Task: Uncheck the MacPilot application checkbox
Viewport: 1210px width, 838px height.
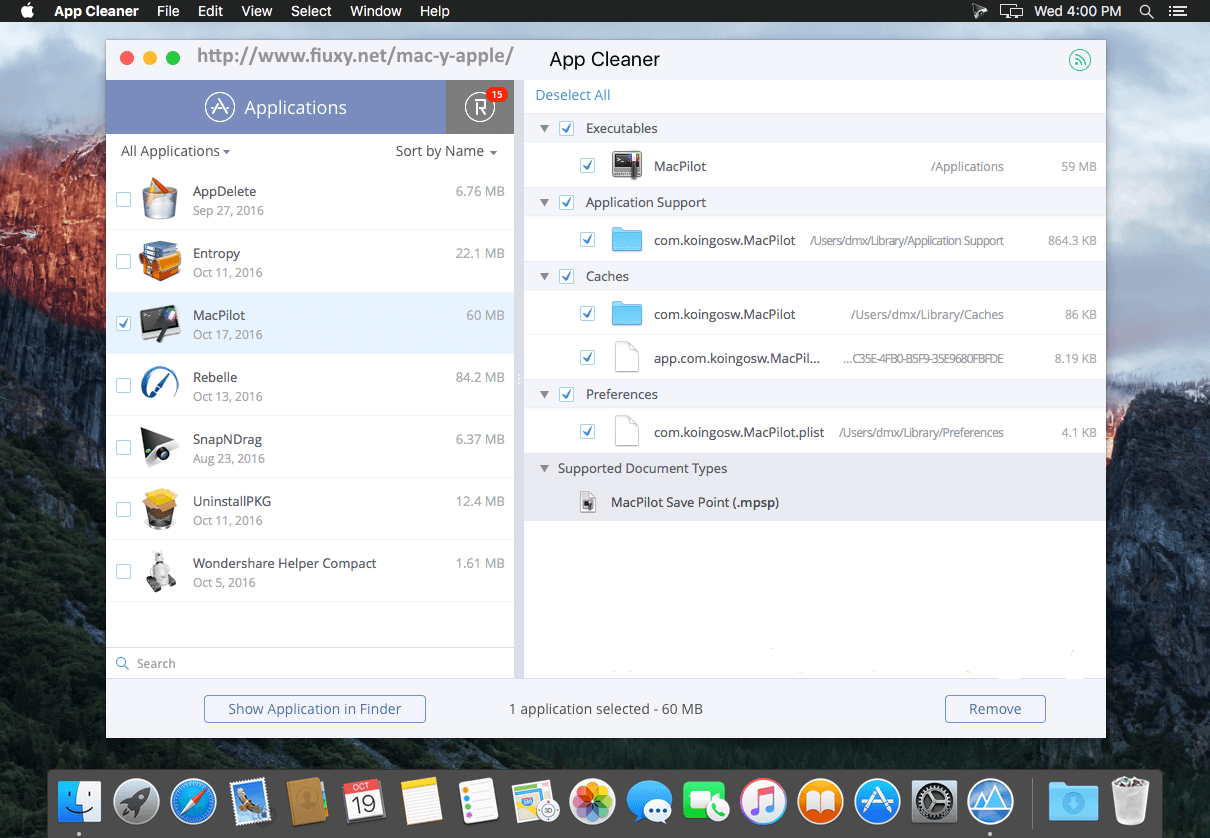Action: tap(123, 323)
